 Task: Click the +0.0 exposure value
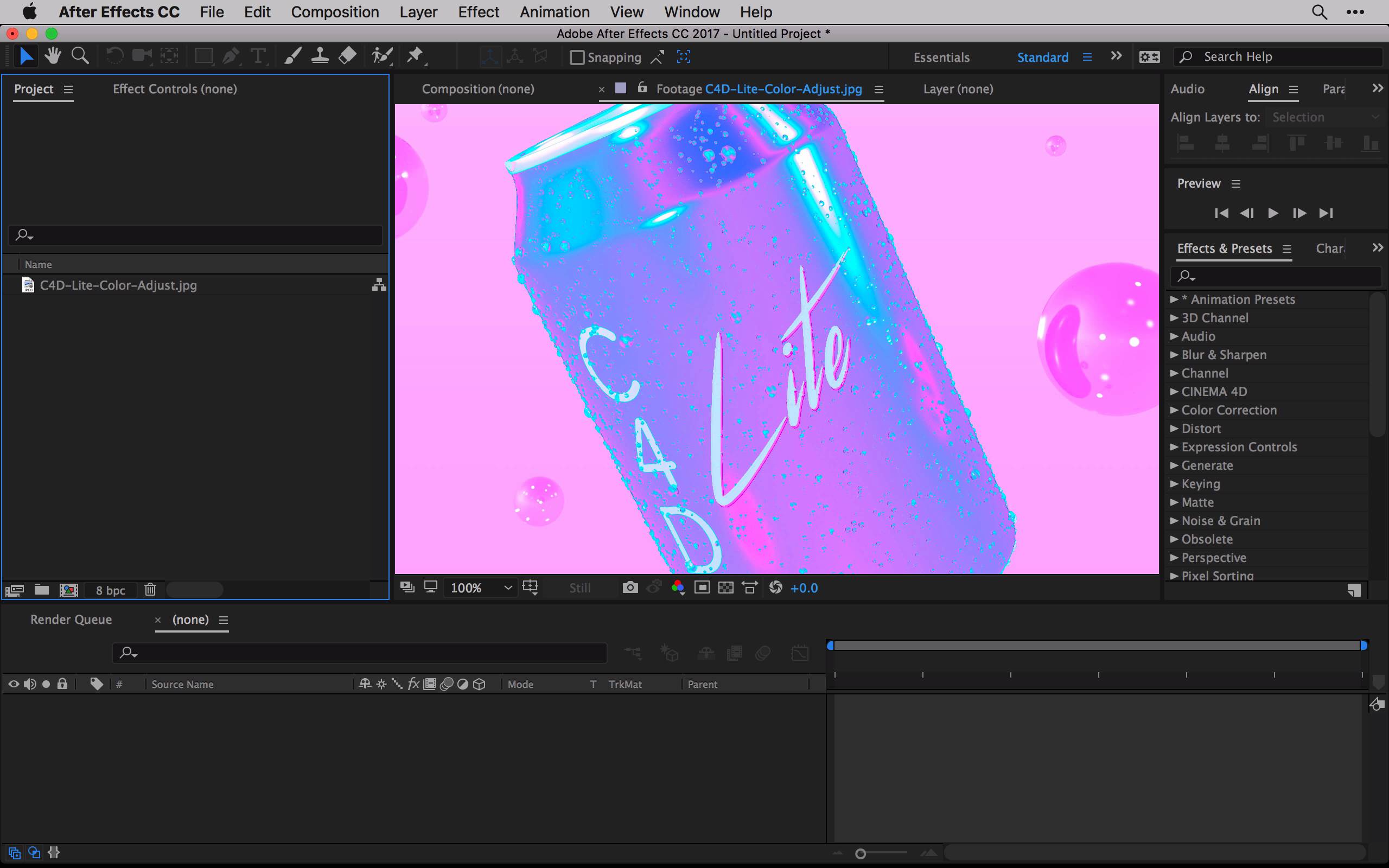(804, 588)
